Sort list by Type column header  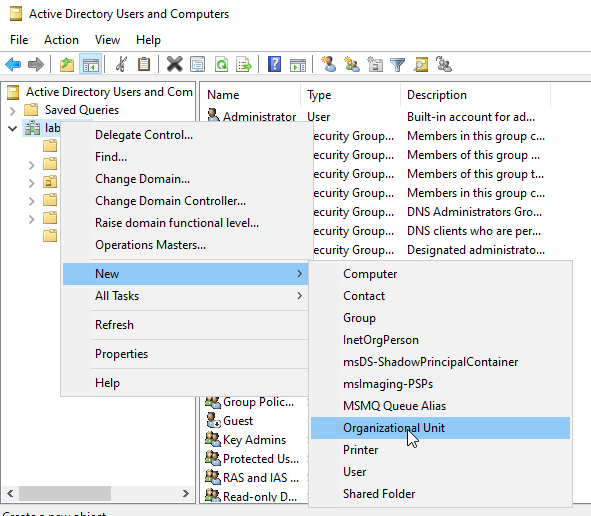click(351, 95)
